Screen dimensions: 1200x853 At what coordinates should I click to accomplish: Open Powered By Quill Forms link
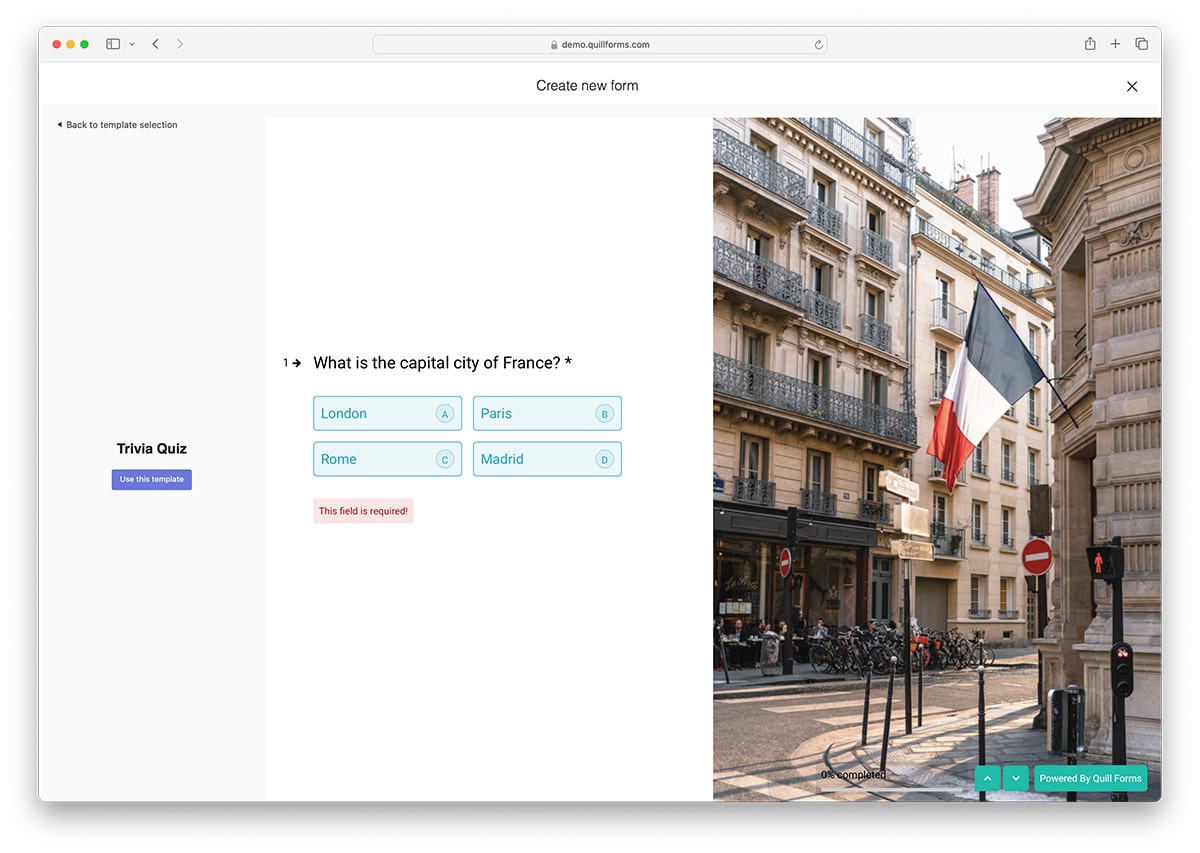(x=1090, y=778)
